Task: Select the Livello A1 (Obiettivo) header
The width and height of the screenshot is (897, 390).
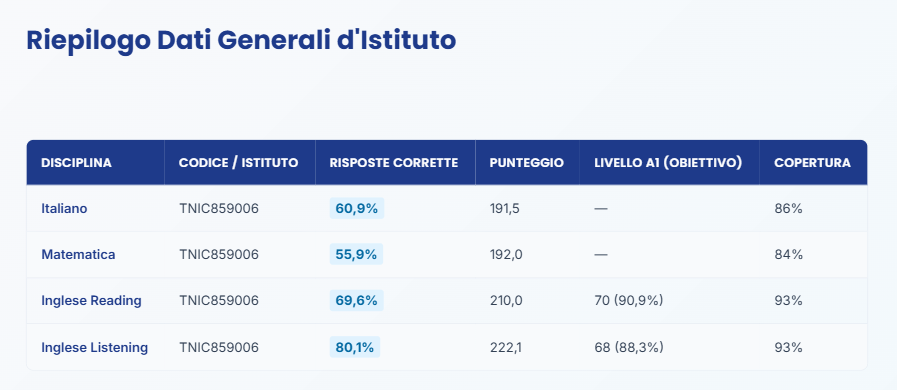Action: [x=669, y=162]
